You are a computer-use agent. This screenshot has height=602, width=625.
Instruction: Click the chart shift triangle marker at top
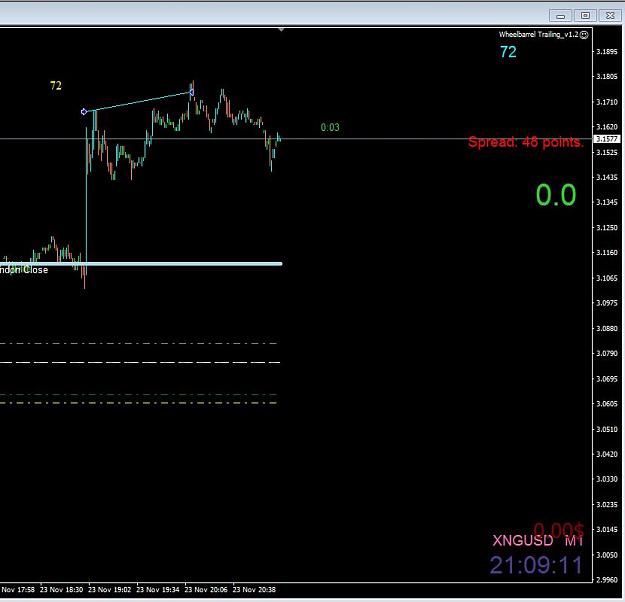(x=281, y=30)
